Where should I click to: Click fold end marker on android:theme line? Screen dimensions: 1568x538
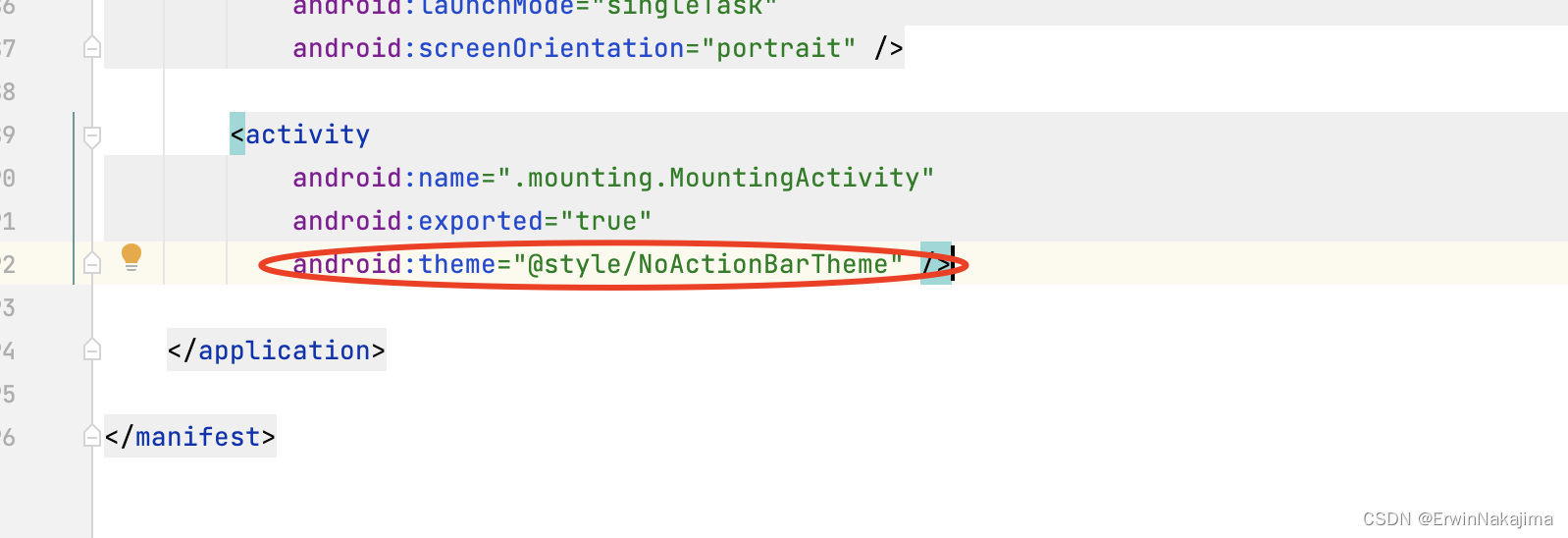(x=92, y=263)
